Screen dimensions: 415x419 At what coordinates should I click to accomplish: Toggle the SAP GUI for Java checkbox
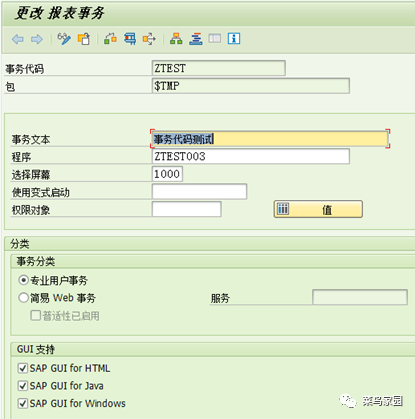tap(23, 386)
